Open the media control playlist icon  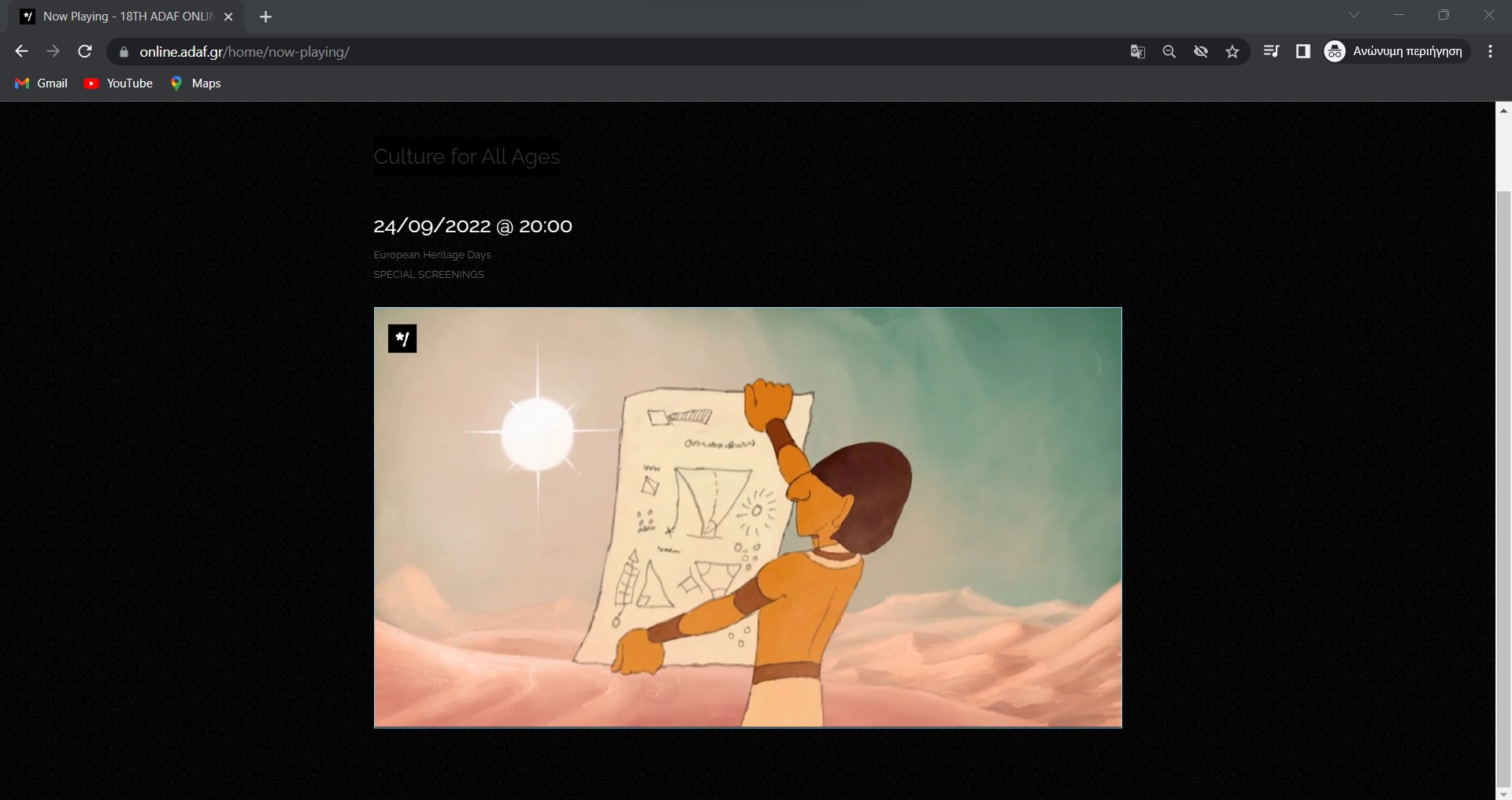(x=1271, y=51)
